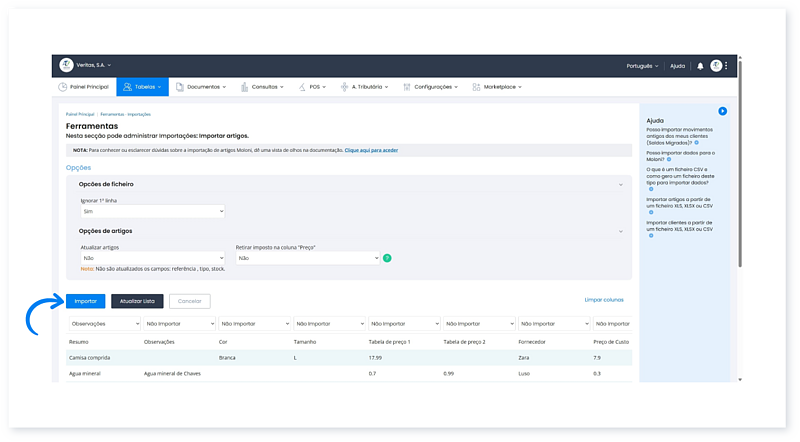The height and width of the screenshot is (442, 800).
Task: Open the Atualizar artigos dropdown
Action: click(152, 258)
